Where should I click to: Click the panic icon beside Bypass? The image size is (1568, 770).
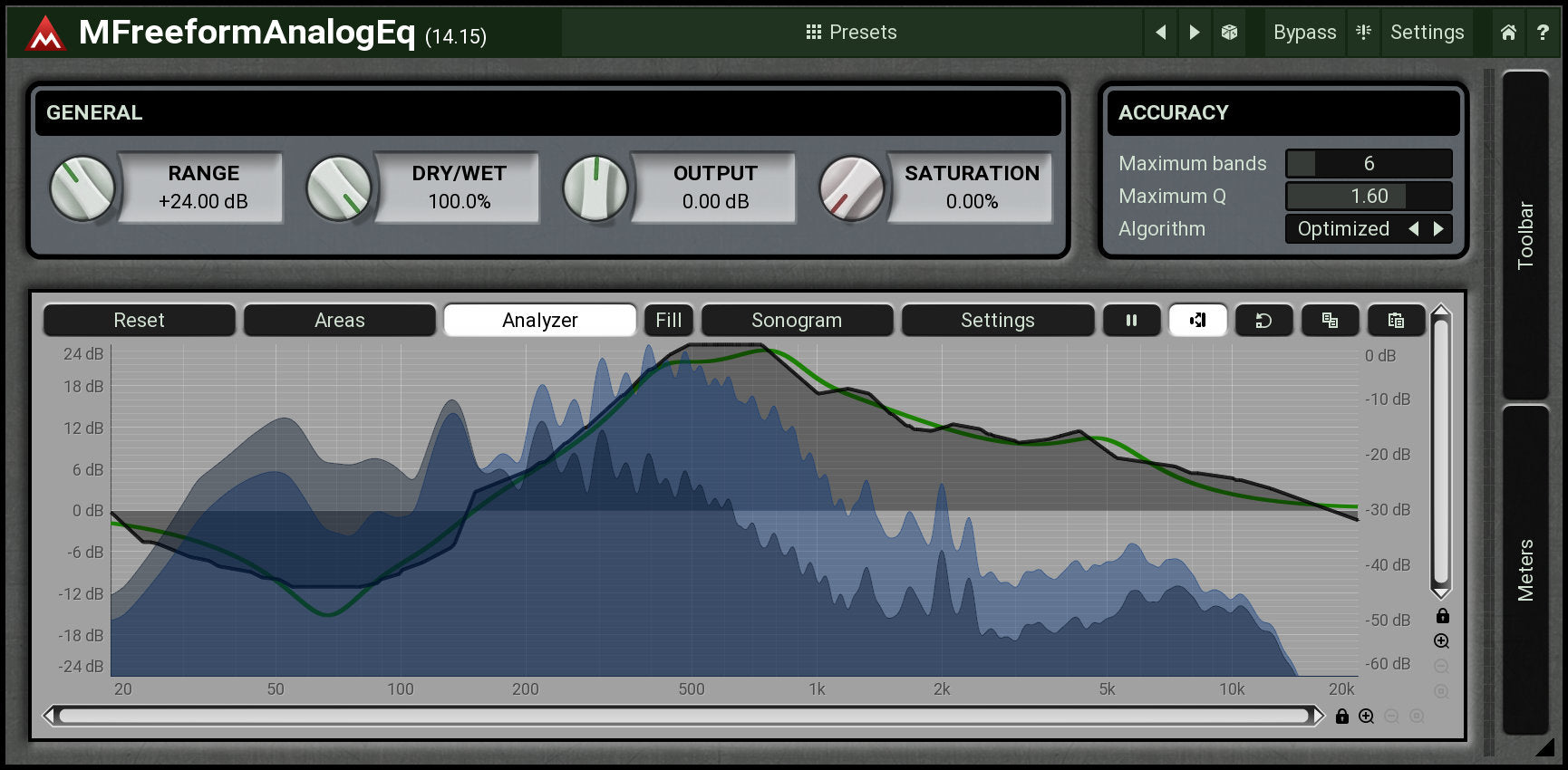pos(1363,33)
